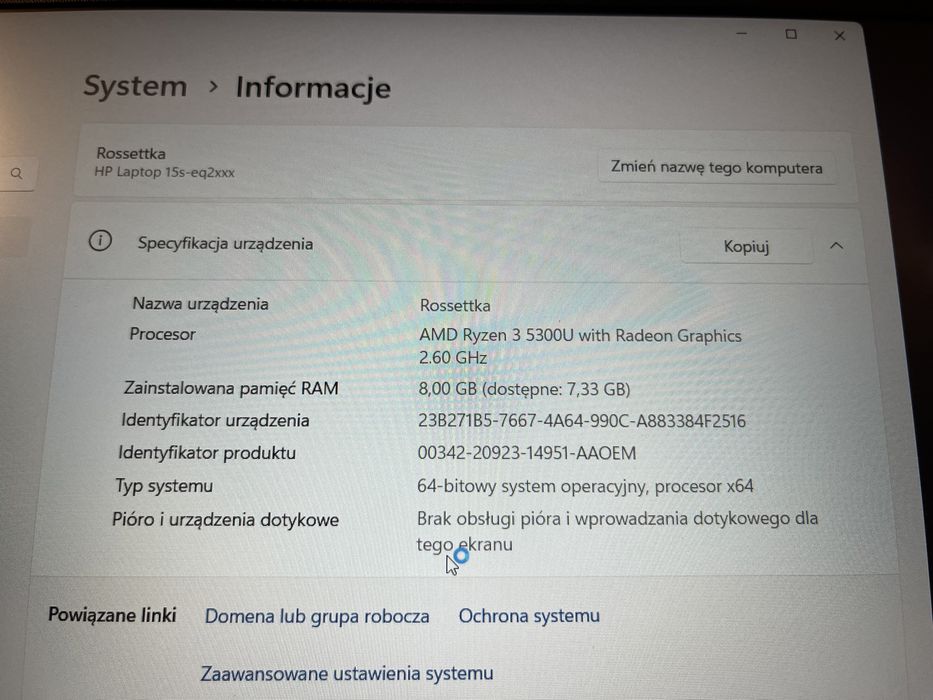
Task: Click the Identyfikator produktu label
Action: coord(206,453)
